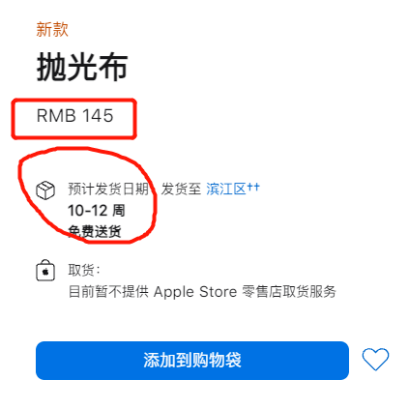Click the Apple Store words in pickup notice
The image size is (410, 414).
(x=195, y=292)
